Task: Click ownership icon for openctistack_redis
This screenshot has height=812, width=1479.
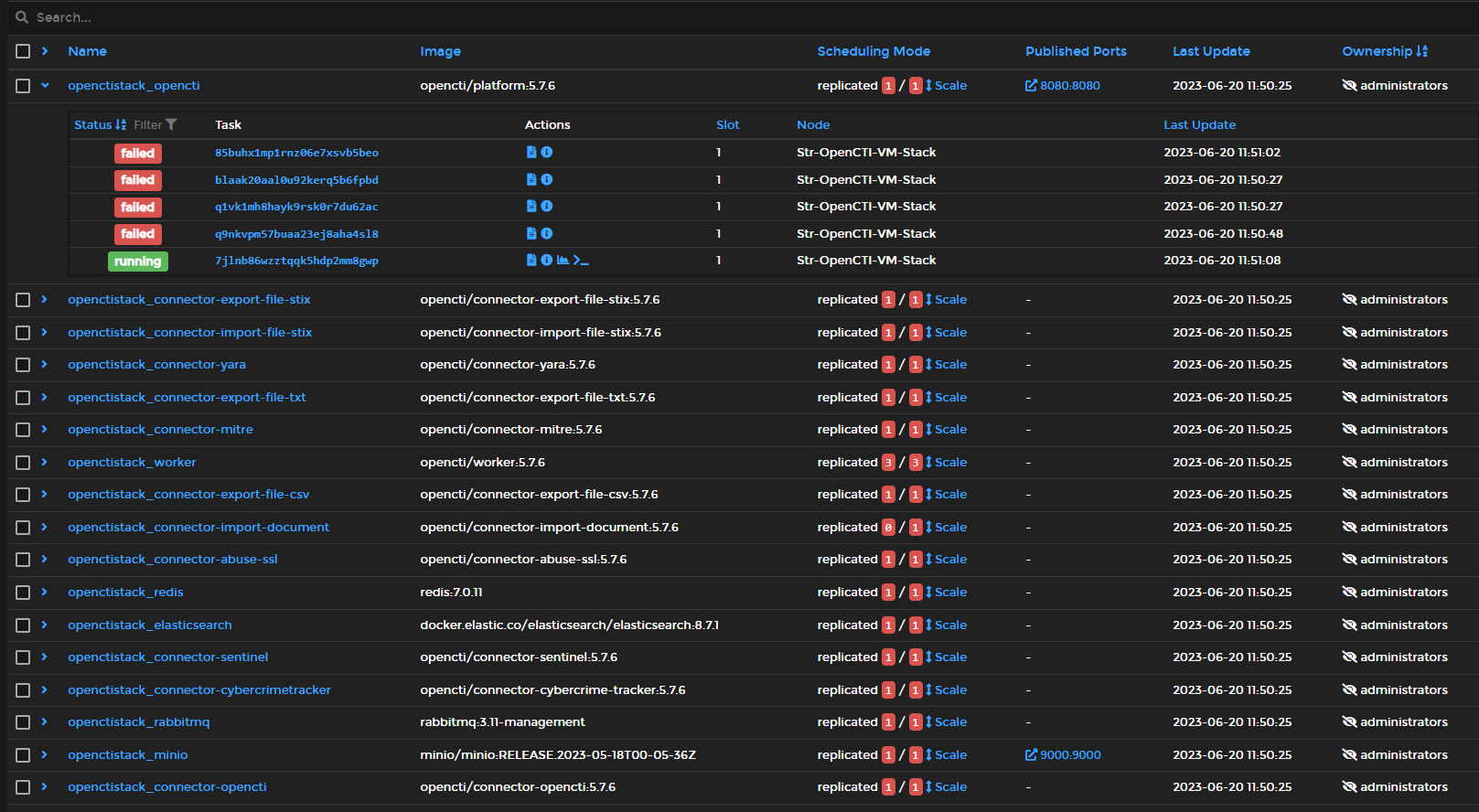Action: tap(1349, 593)
